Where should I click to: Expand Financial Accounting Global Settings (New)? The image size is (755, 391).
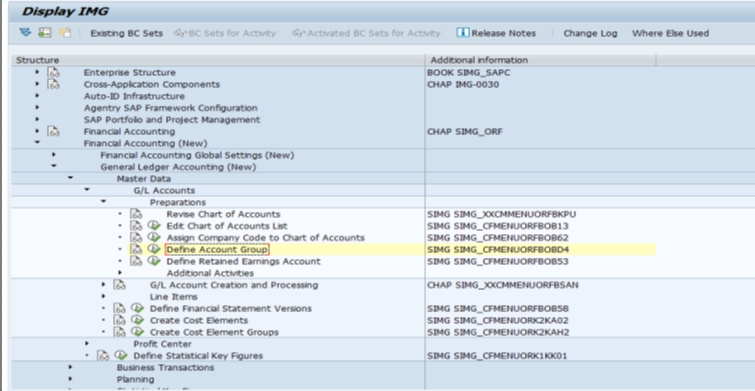(53, 155)
